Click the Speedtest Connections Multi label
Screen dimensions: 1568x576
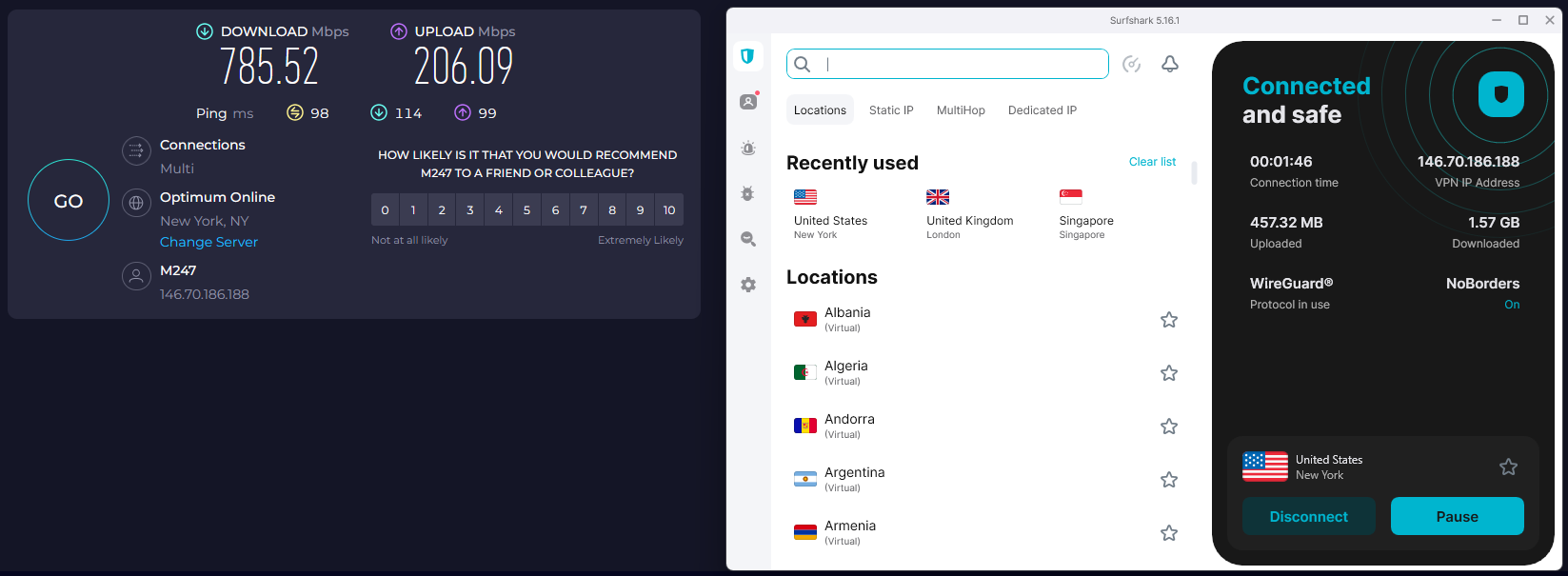pos(177,169)
